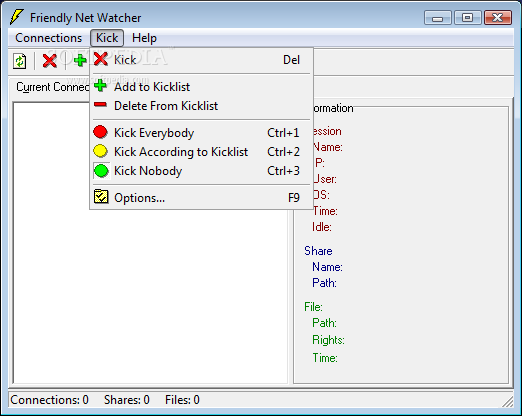Click the Share heading label
The image size is (522, 416).
[x=318, y=251]
